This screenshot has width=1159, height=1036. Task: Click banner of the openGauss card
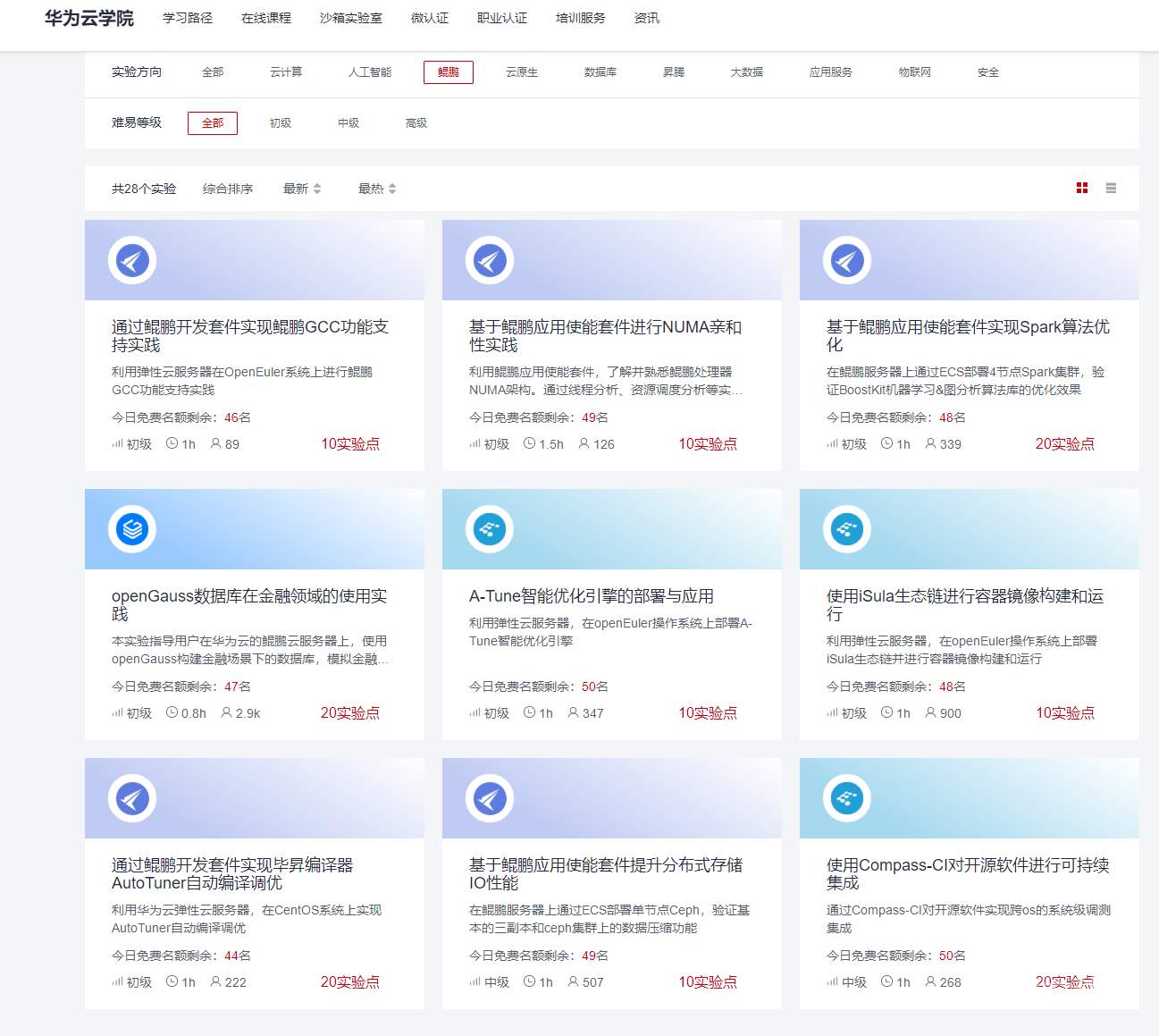tap(255, 529)
